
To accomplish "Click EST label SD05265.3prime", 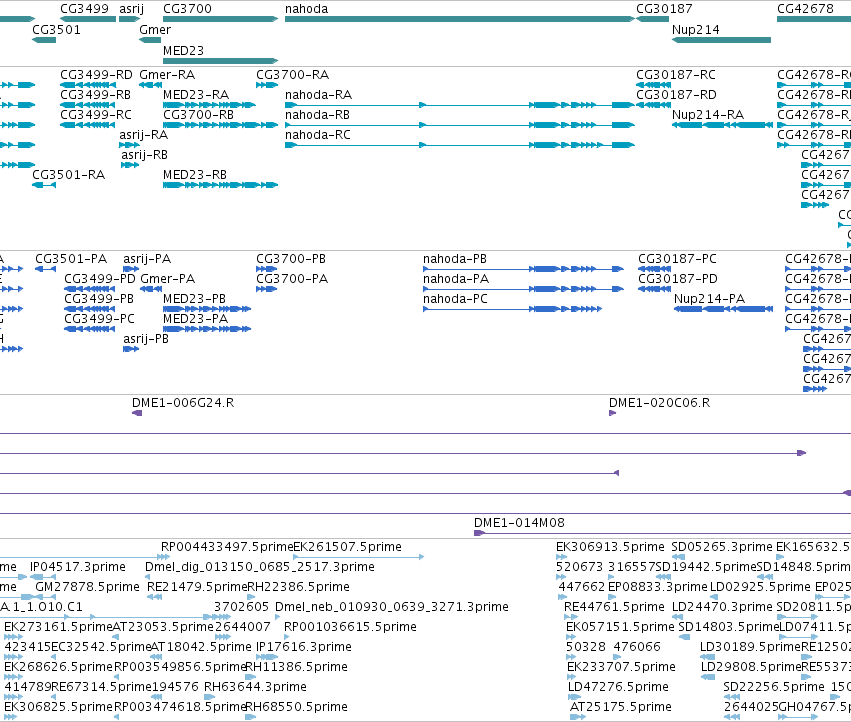I will coord(722,546).
